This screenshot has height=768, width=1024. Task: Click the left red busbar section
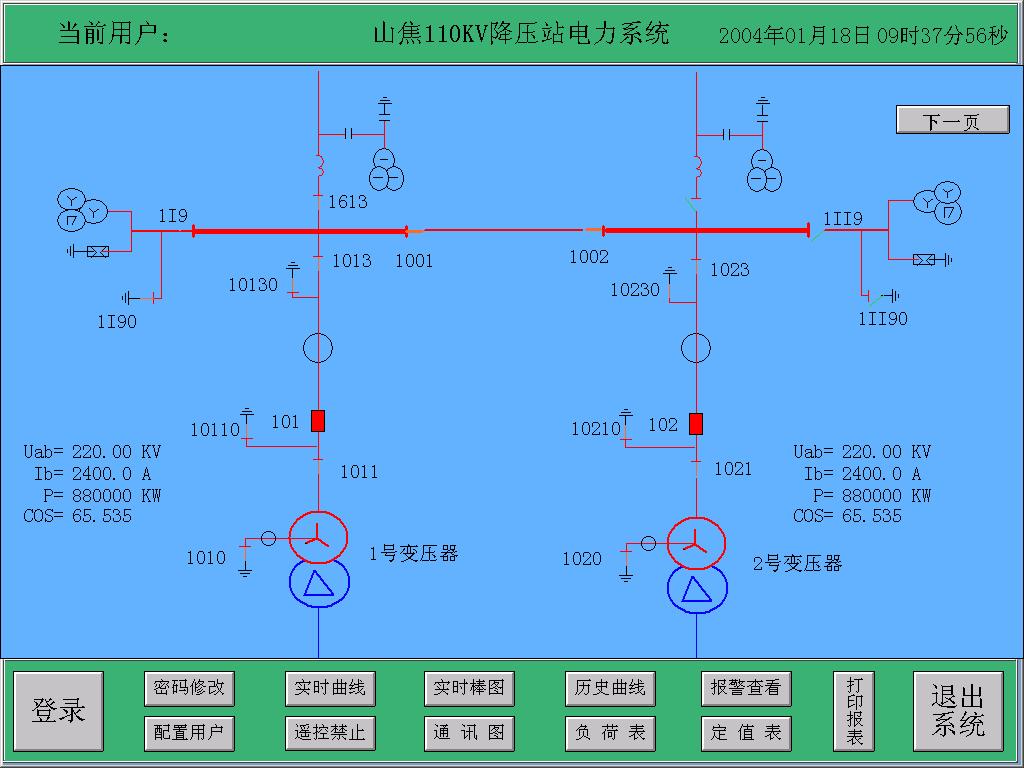[299, 231]
